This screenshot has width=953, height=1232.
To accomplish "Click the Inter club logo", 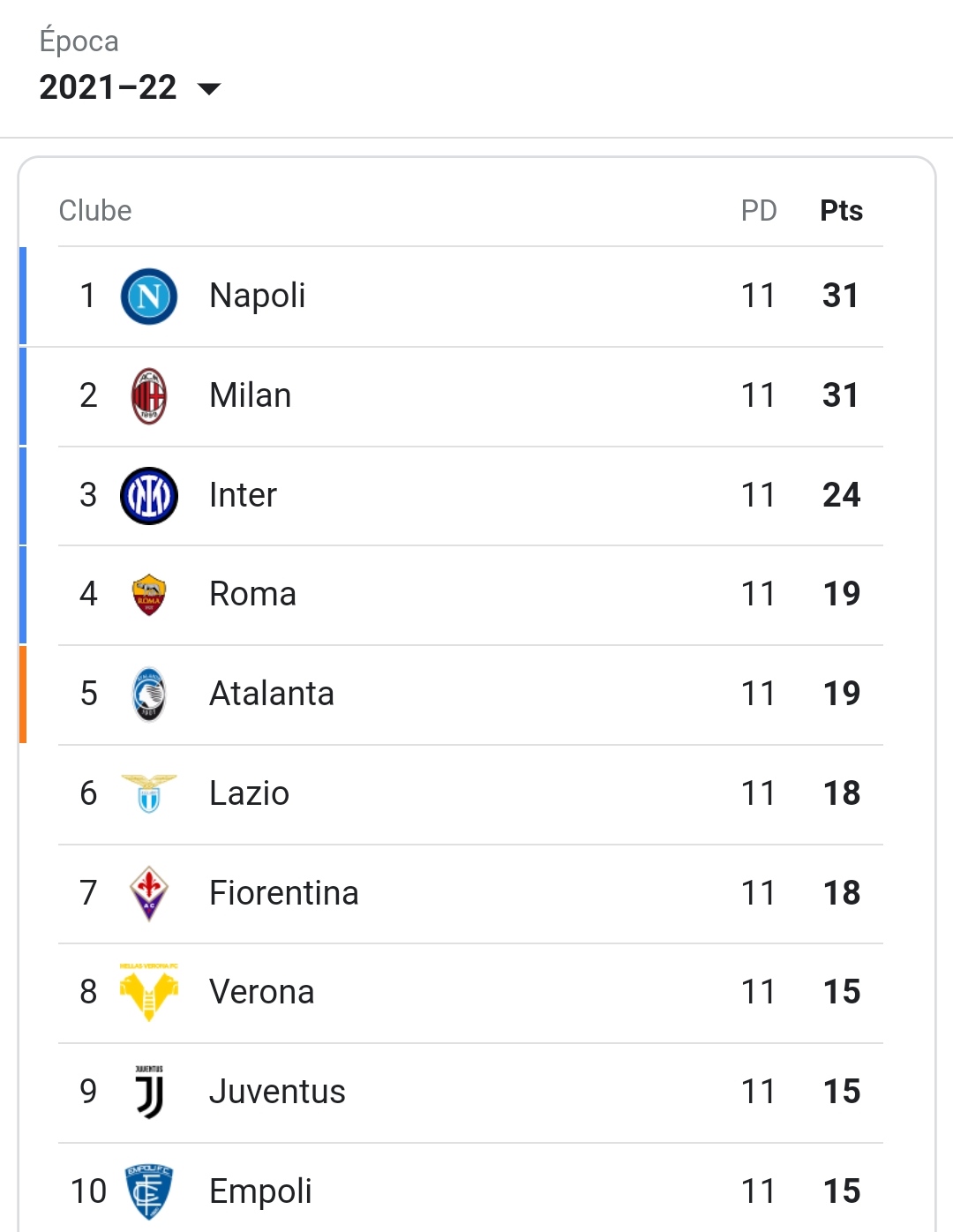I will 149,496.
